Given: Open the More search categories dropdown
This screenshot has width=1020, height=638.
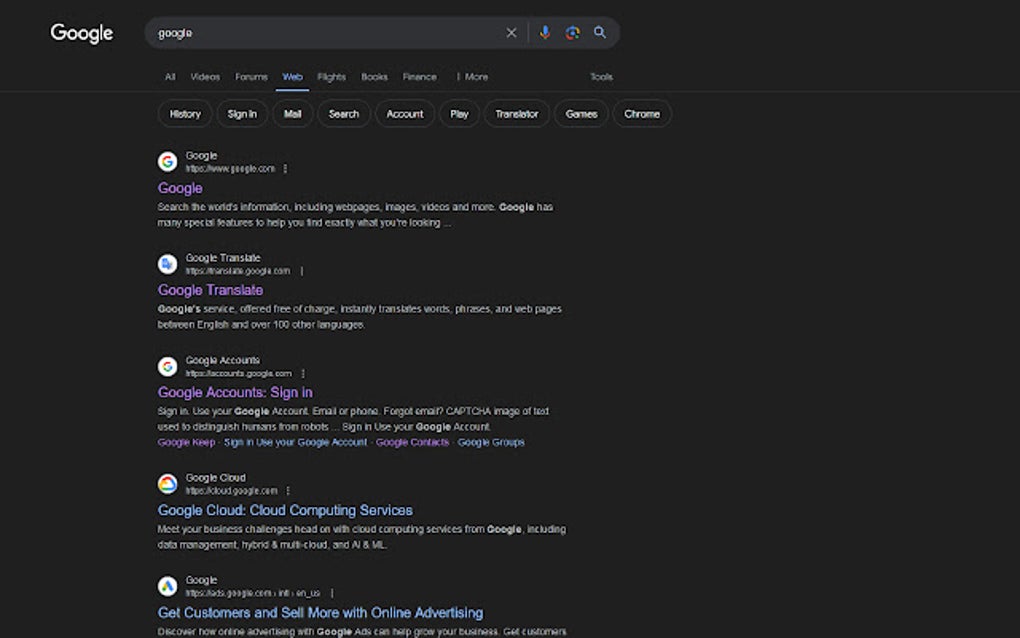Looking at the screenshot, I should (x=473, y=76).
